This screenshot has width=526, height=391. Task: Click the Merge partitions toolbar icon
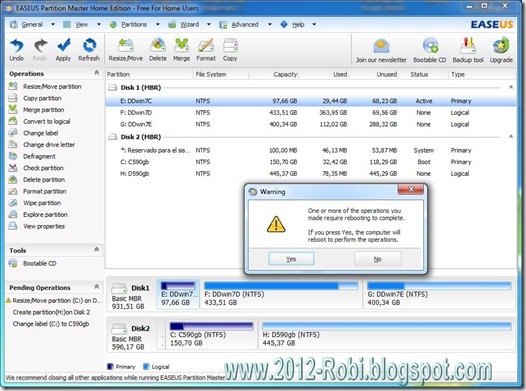[x=181, y=45]
